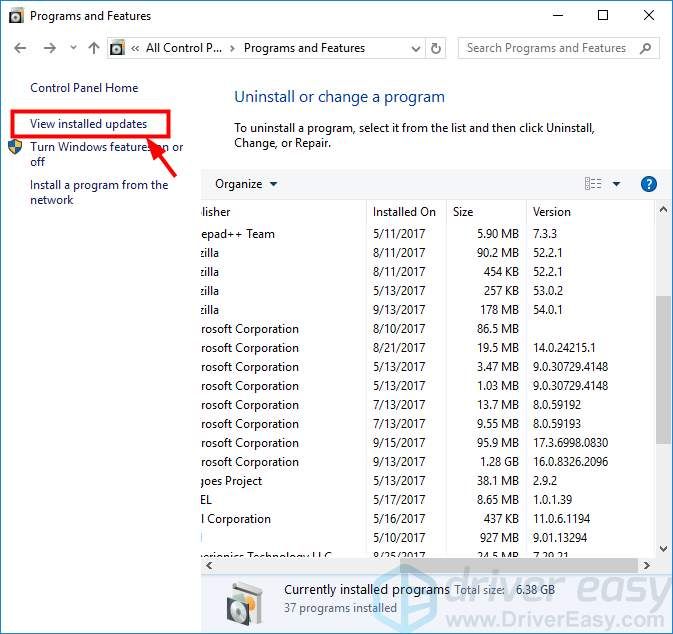The width and height of the screenshot is (673, 634).
Task: Open the view options dropdown arrow
Action: pyautogui.click(x=616, y=184)
